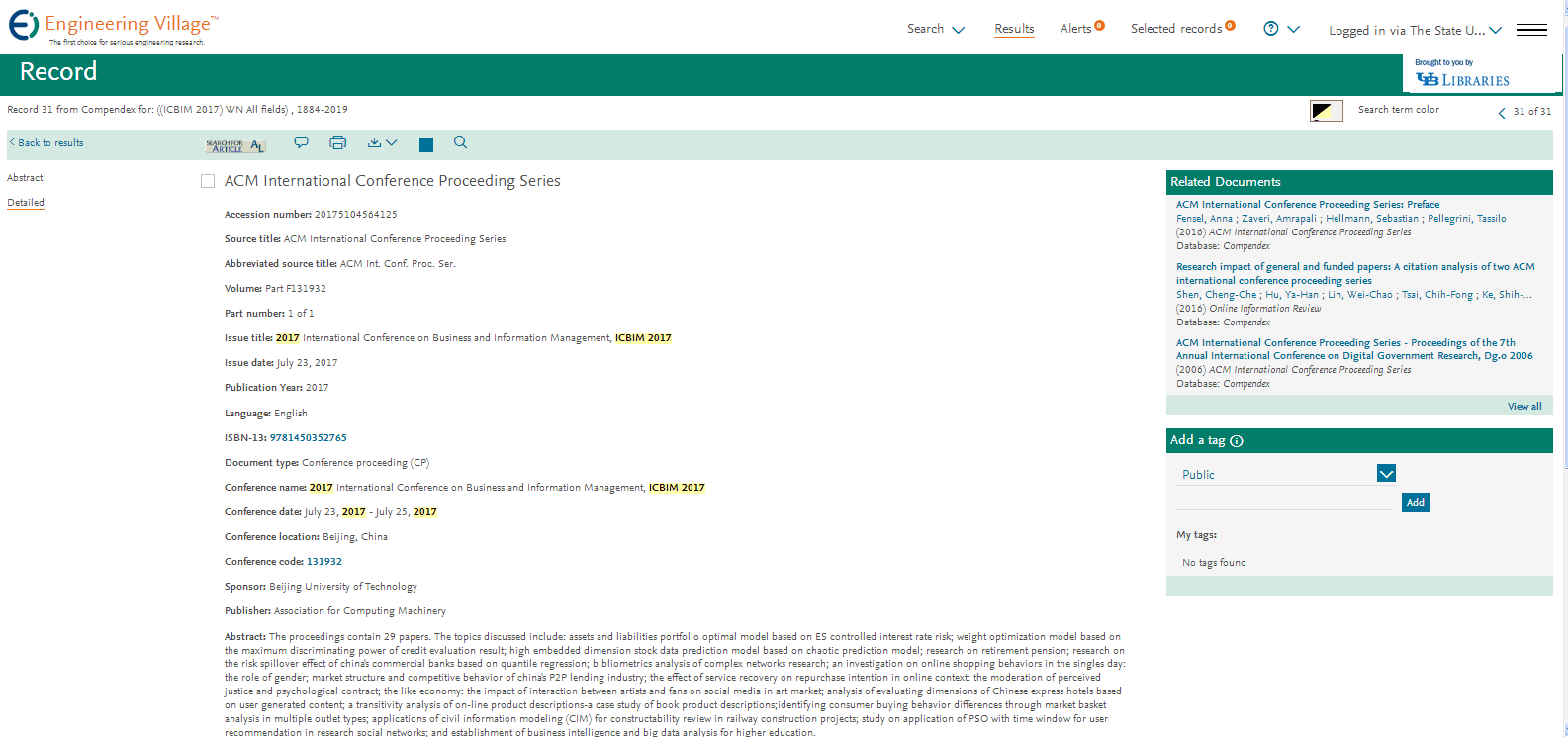This screenshot has width=1568, height=737.
Task: Click the Volume Part F131932 value
Action: tap(296, 289)
